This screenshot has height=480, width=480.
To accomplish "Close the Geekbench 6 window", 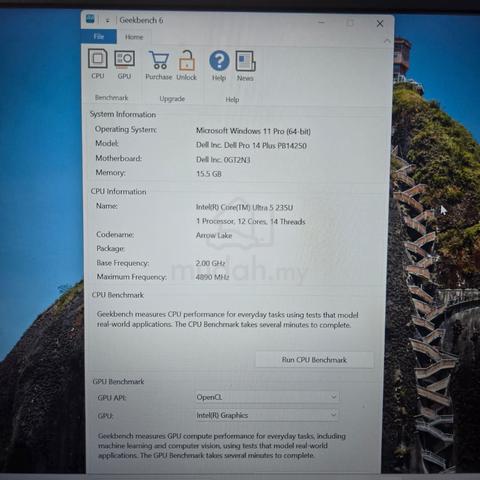I will 380,23.
